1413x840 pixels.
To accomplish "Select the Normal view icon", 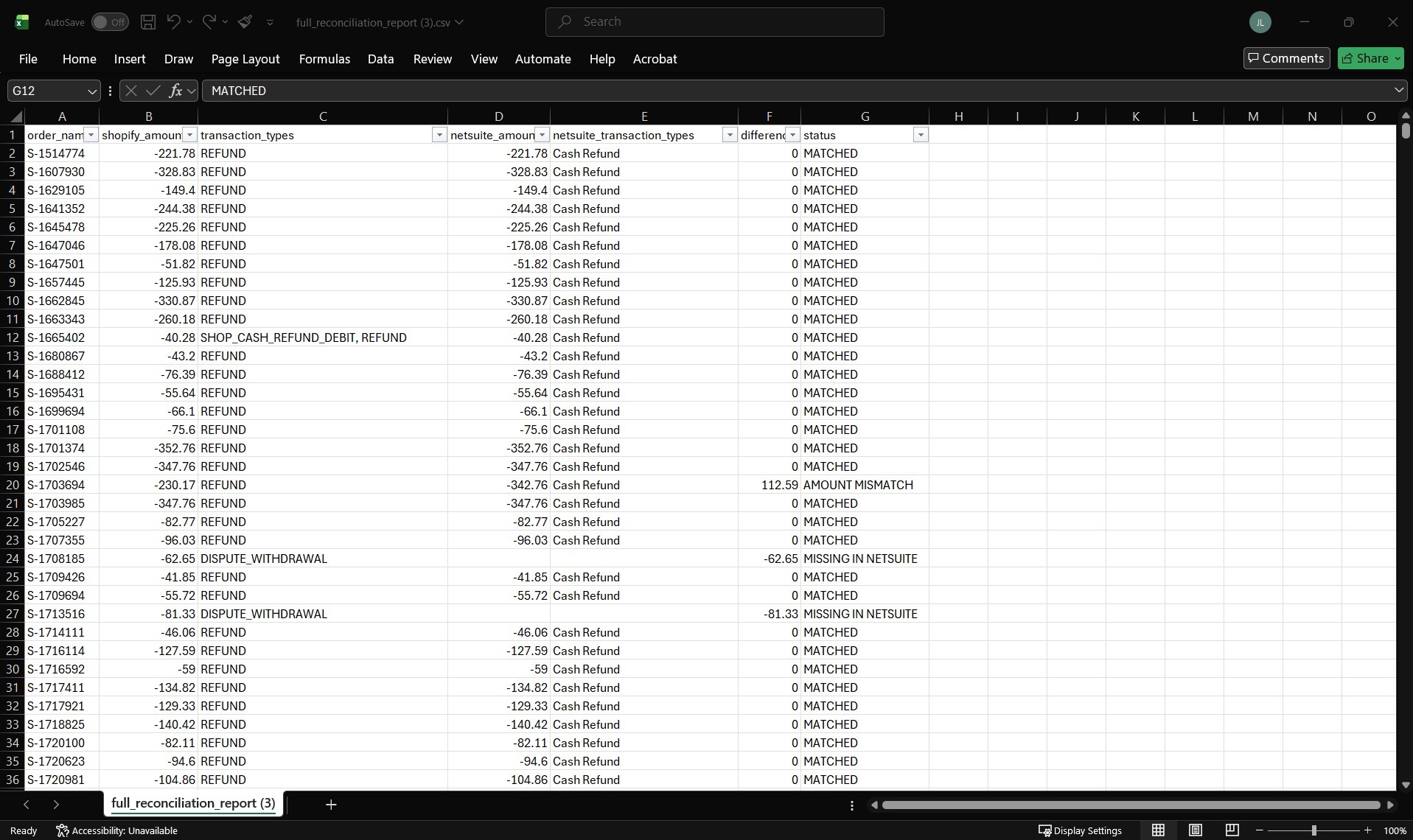I will point(1157,830).
